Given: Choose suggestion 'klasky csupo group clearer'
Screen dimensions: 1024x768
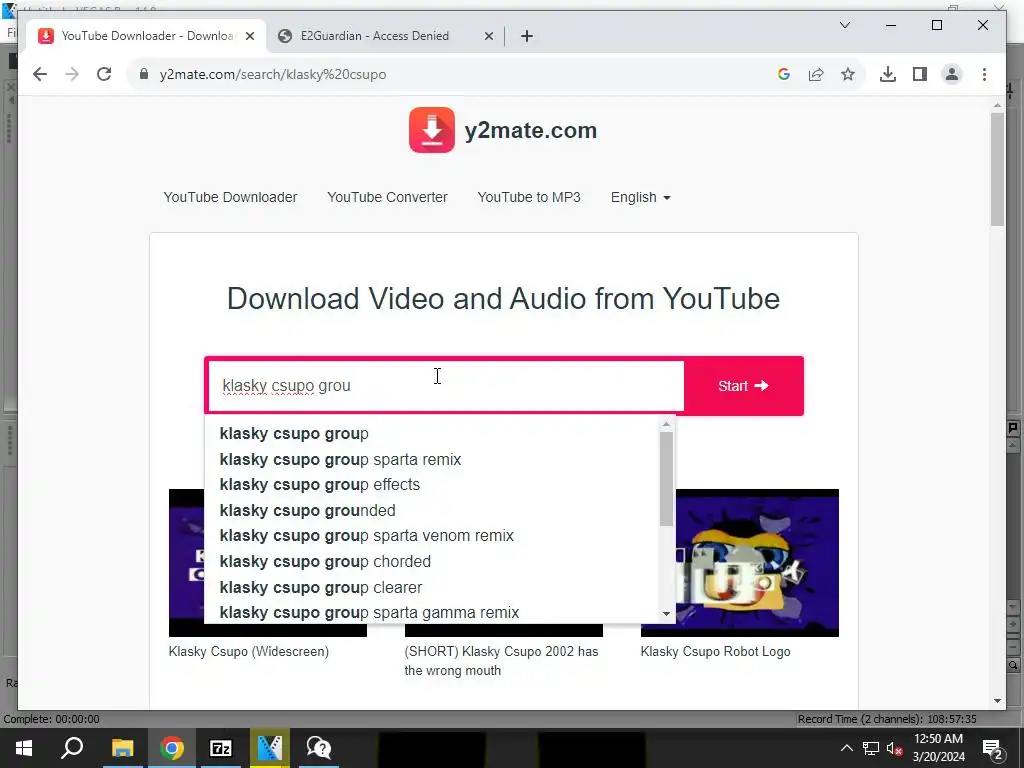Looking at the screenshot, I should pyautogui.click(x=321, y=587).
